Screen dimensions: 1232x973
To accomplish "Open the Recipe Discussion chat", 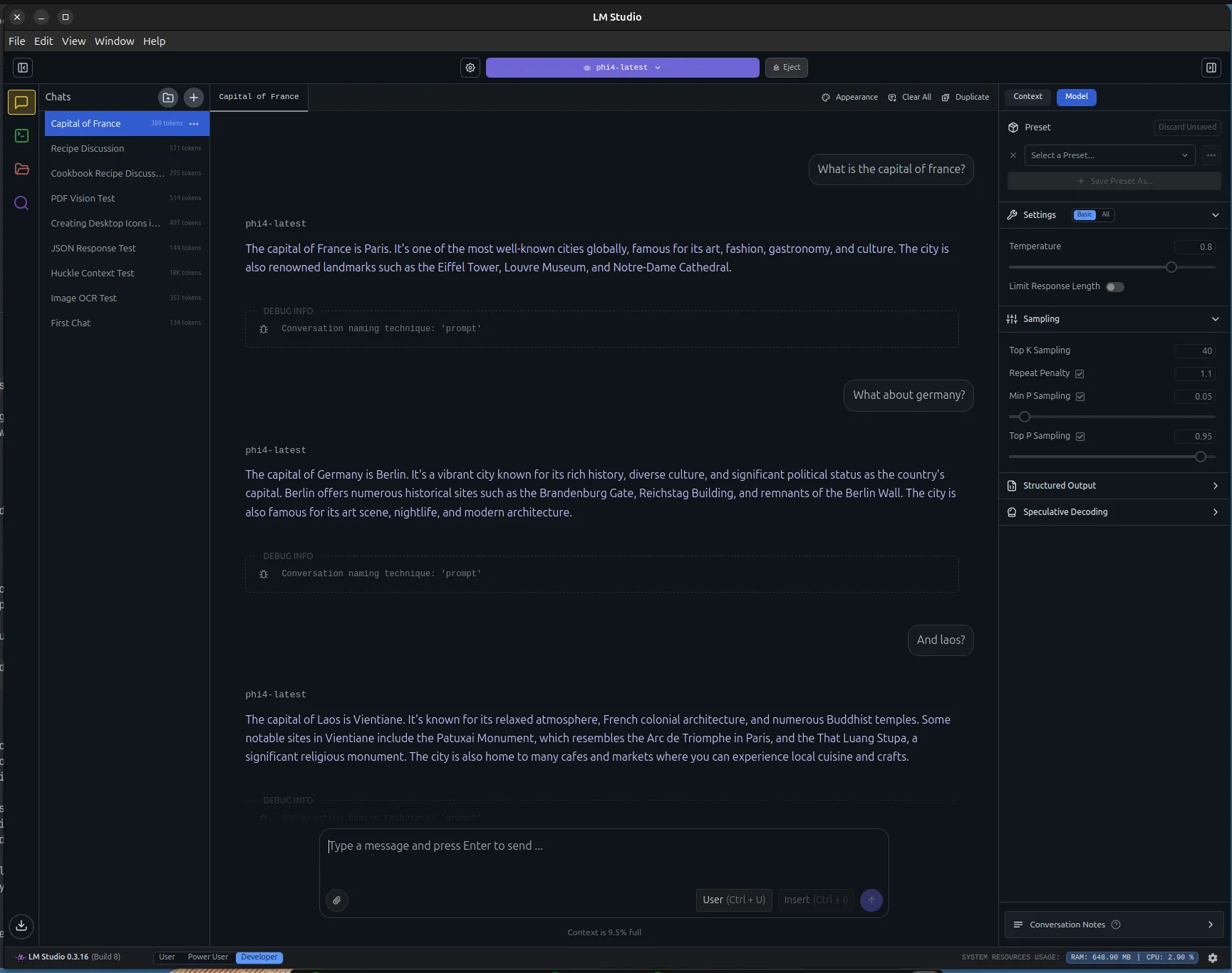I will pyautogui.click(x=127, y=149).
